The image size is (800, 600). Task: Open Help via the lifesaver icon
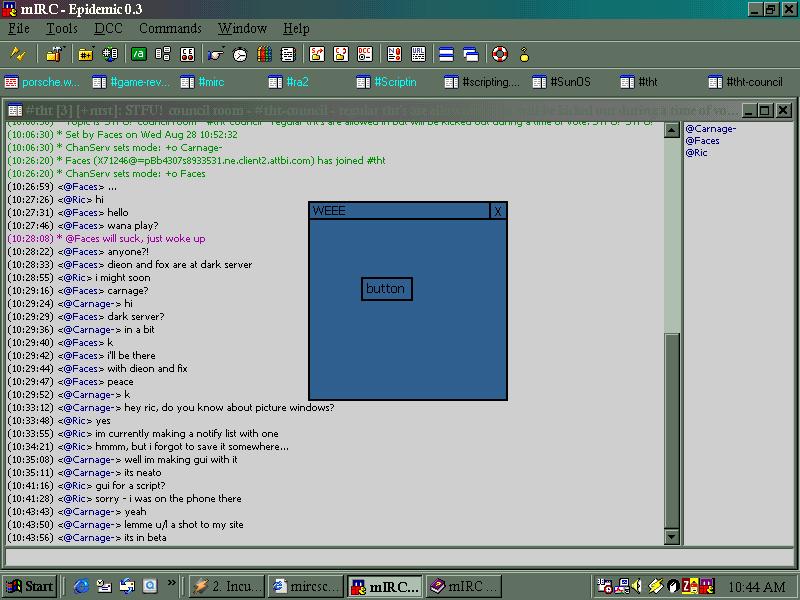pos(498,54)
